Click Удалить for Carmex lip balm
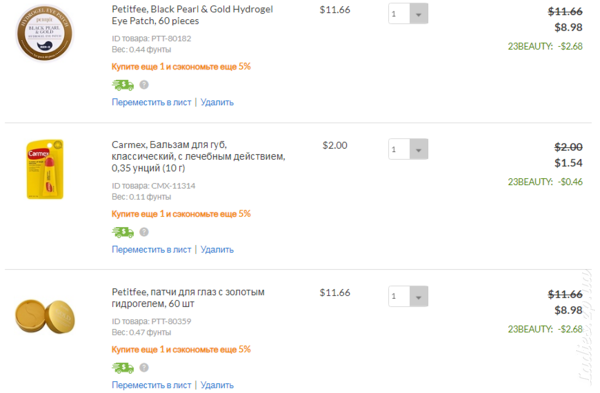Image resolution: width=600 pixels, height=393 pixels. point(217,249)
